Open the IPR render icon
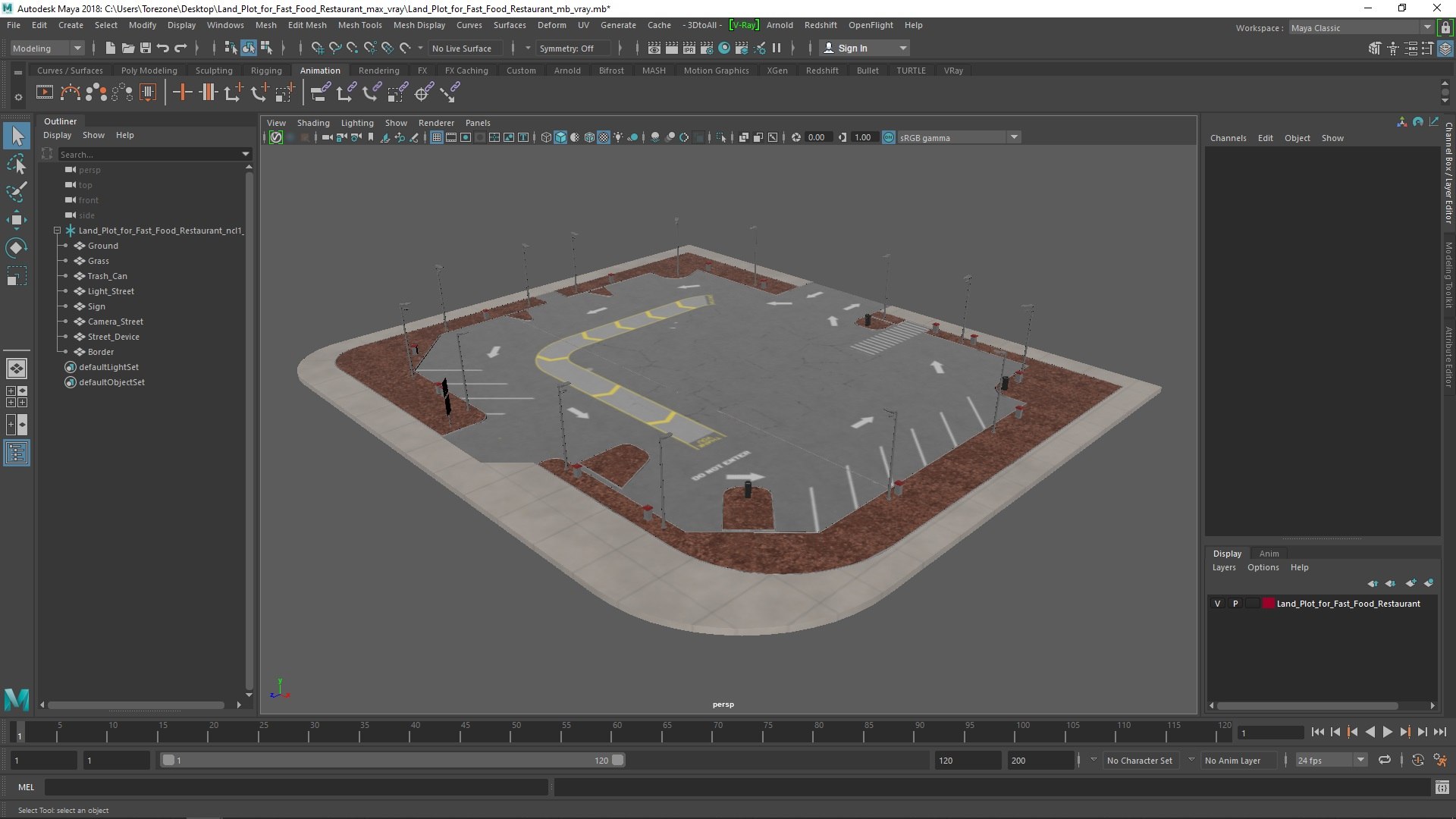Image resolution: width=1456 pixels, height=819 pixels. coord(689,49)
